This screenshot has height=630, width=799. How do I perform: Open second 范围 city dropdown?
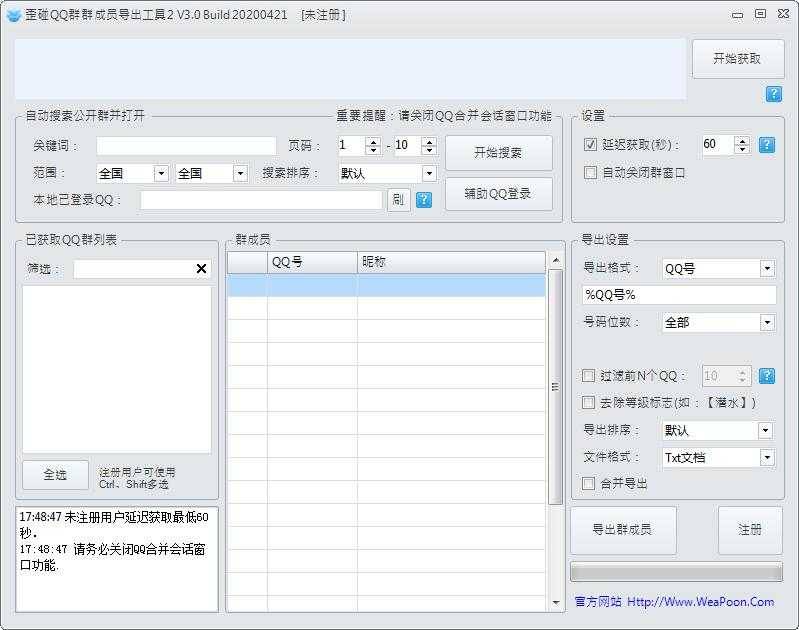241,173
